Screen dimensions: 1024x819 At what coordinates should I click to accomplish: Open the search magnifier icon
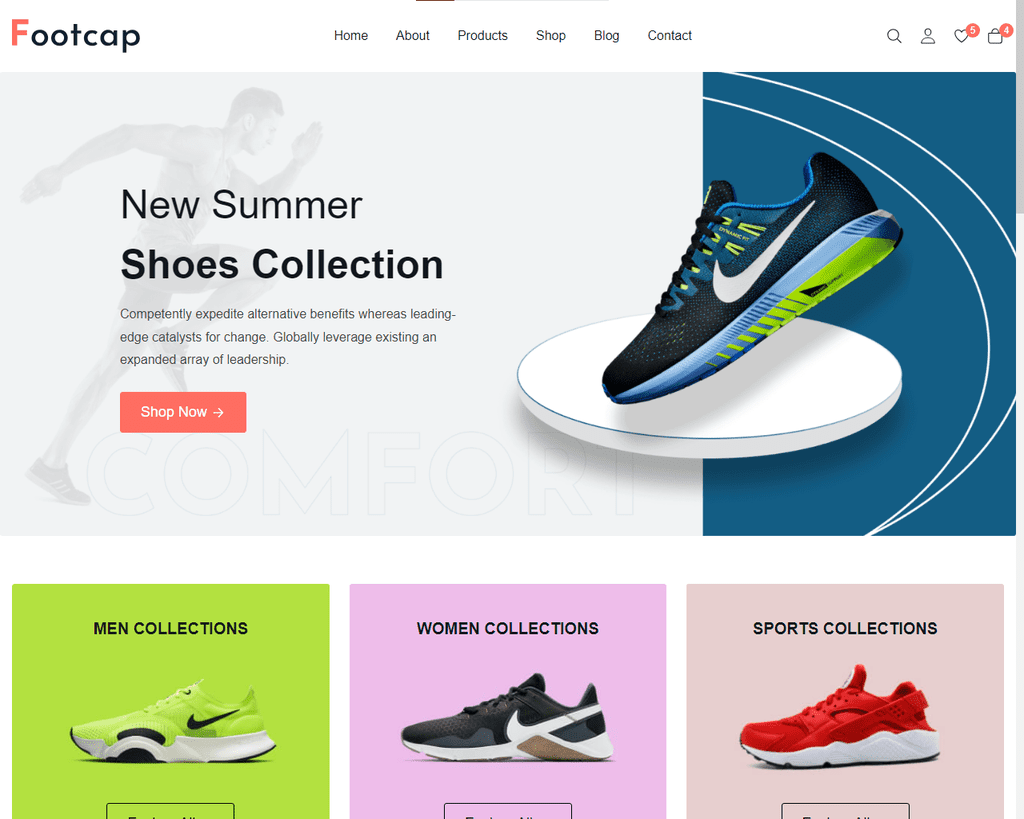tap(894, 36)
